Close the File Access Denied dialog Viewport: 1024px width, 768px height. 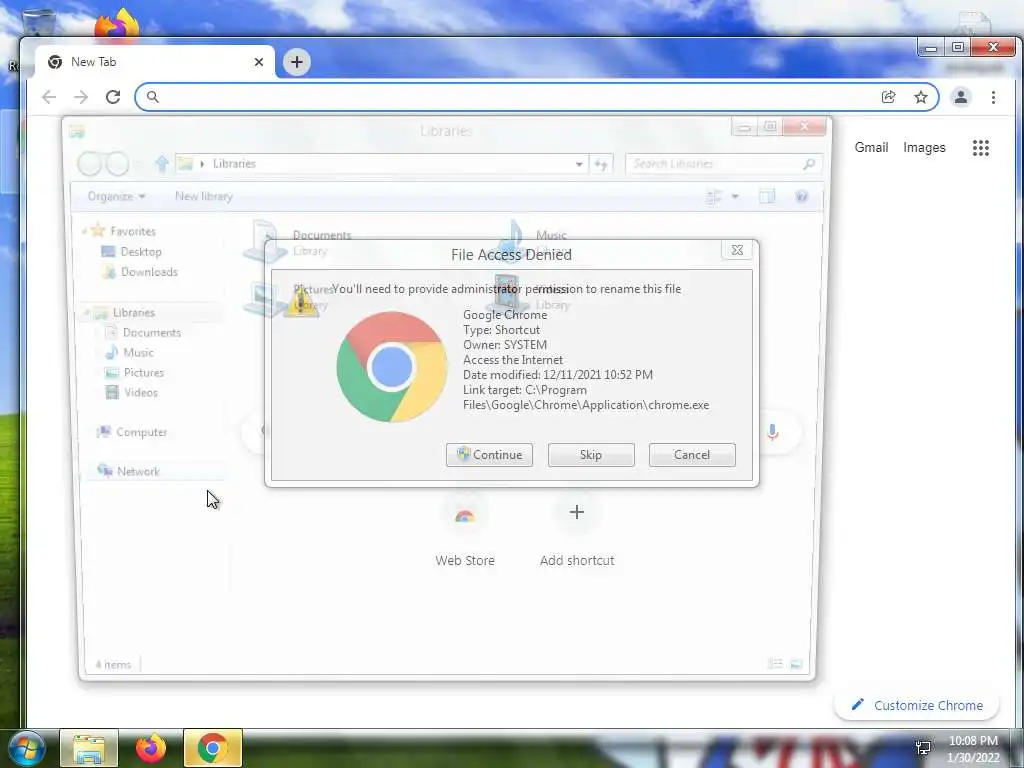pos(737,249)
